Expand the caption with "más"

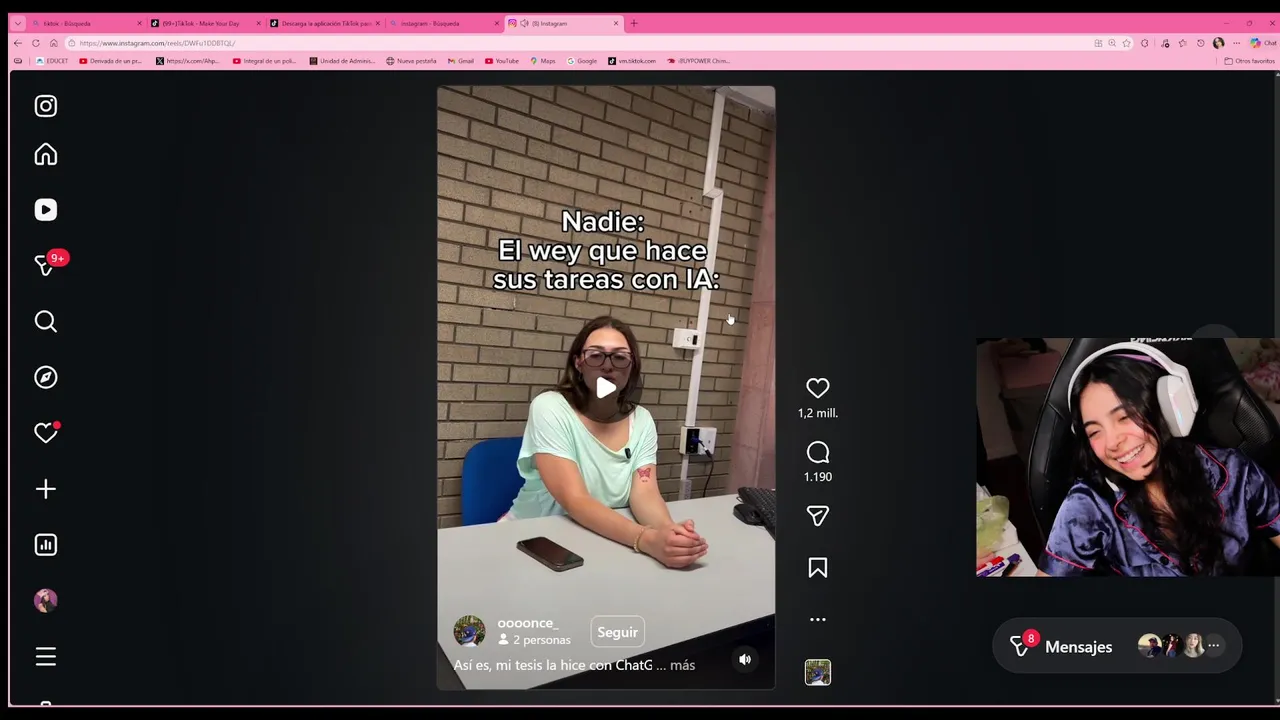point(682,665)
